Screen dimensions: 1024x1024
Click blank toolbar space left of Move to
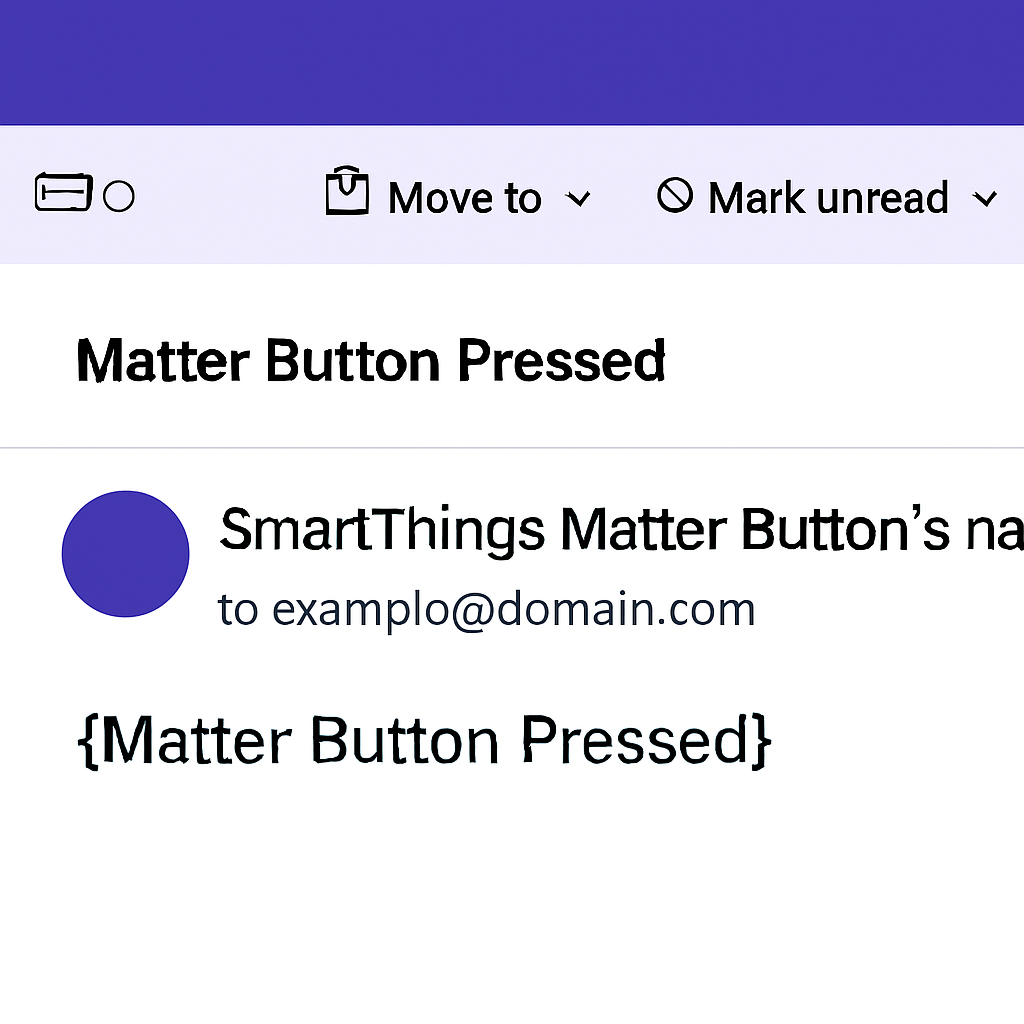coord(228,196)
